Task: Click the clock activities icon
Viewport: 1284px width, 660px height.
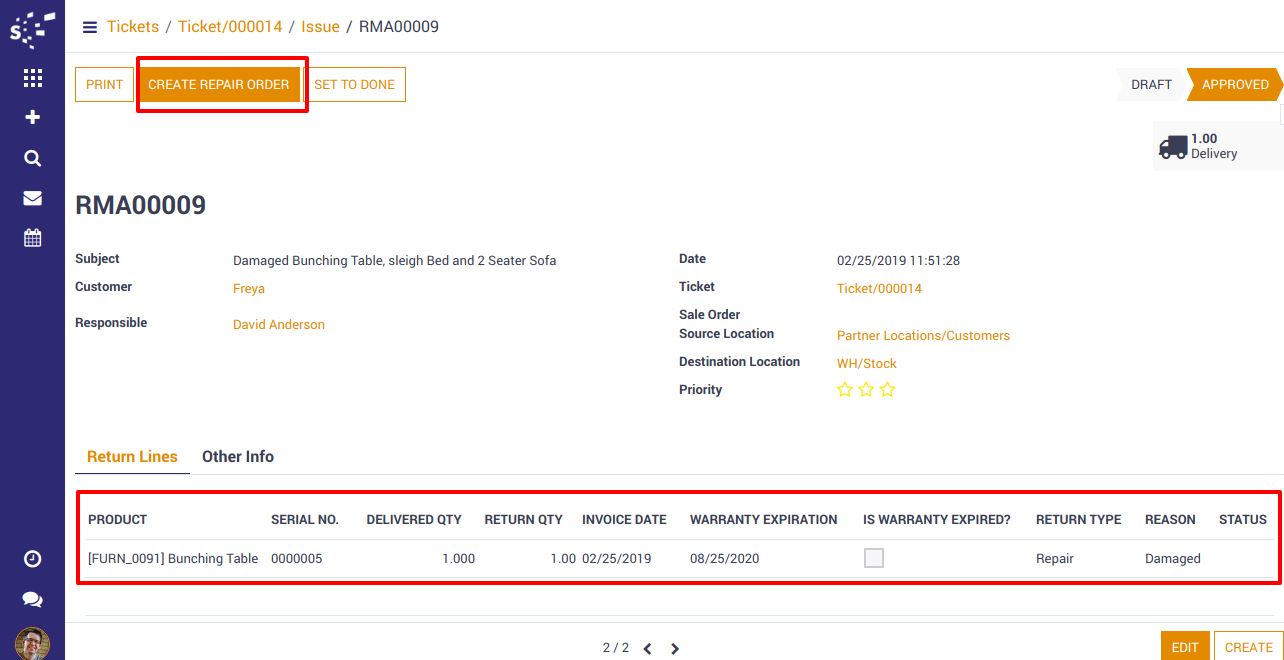Action: pos(32,559)
